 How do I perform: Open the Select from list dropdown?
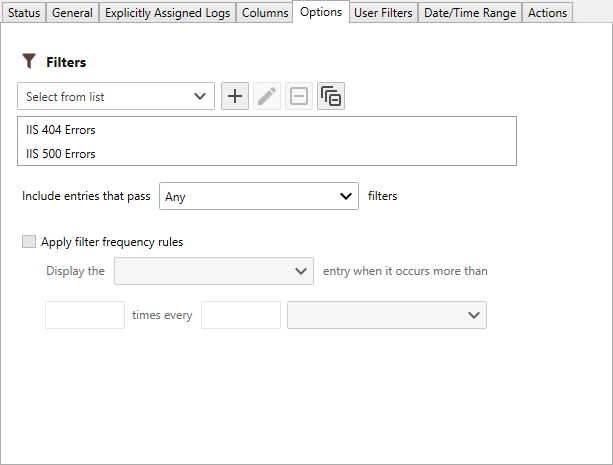[x=116, y=97]
